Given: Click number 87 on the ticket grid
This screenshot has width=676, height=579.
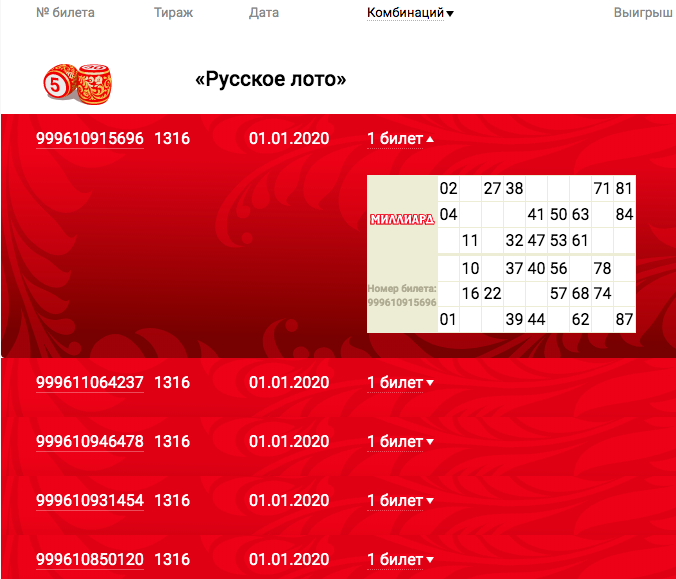Looking at the screenshot, I should click(624, 319).
